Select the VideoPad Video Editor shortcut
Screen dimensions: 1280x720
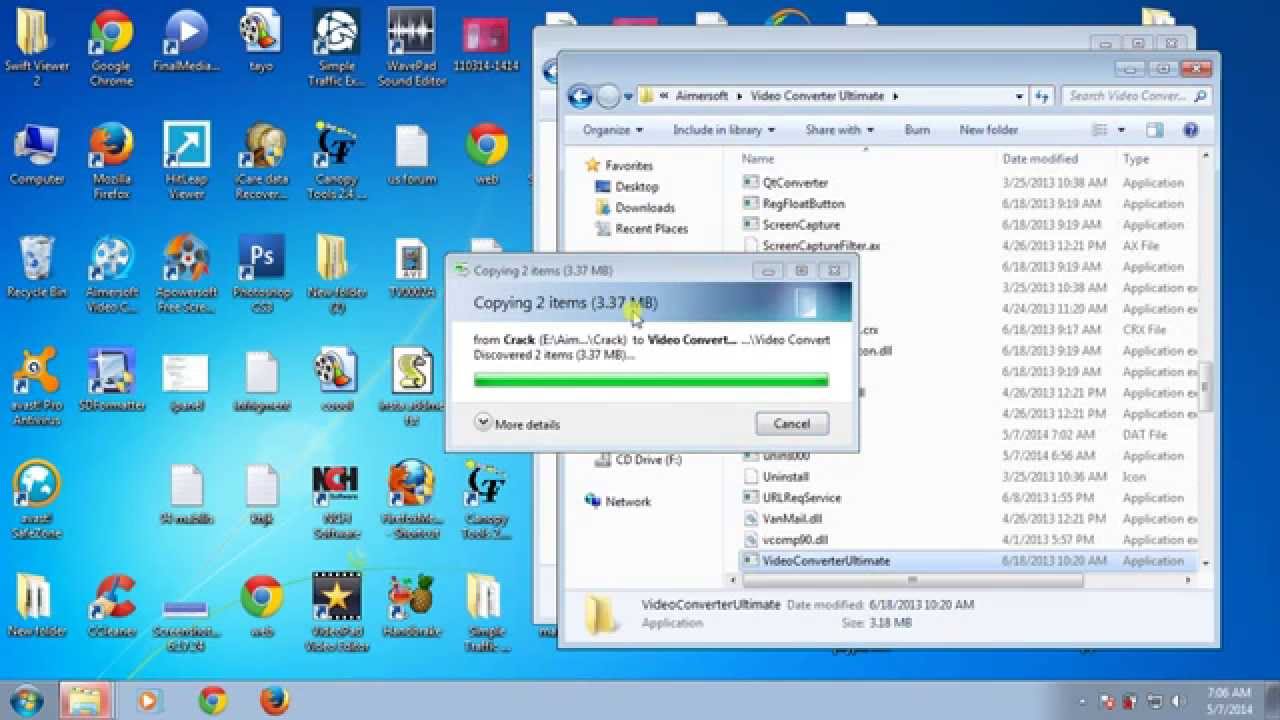pos(336,614)
